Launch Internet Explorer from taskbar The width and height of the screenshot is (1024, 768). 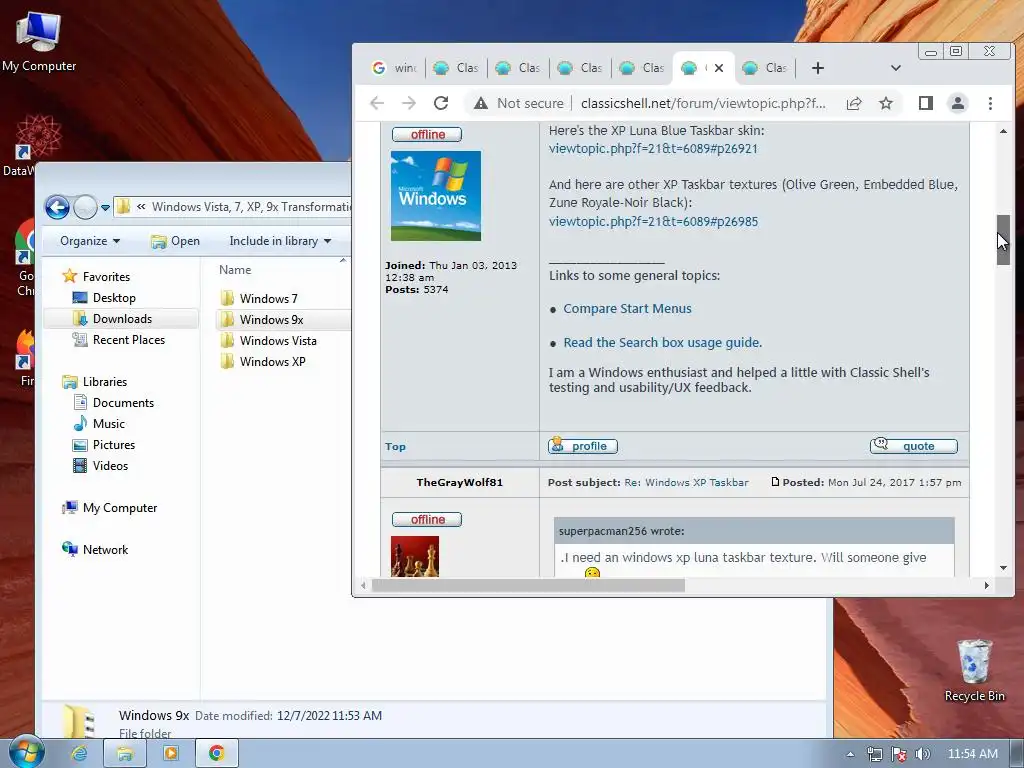click(79, 754)
